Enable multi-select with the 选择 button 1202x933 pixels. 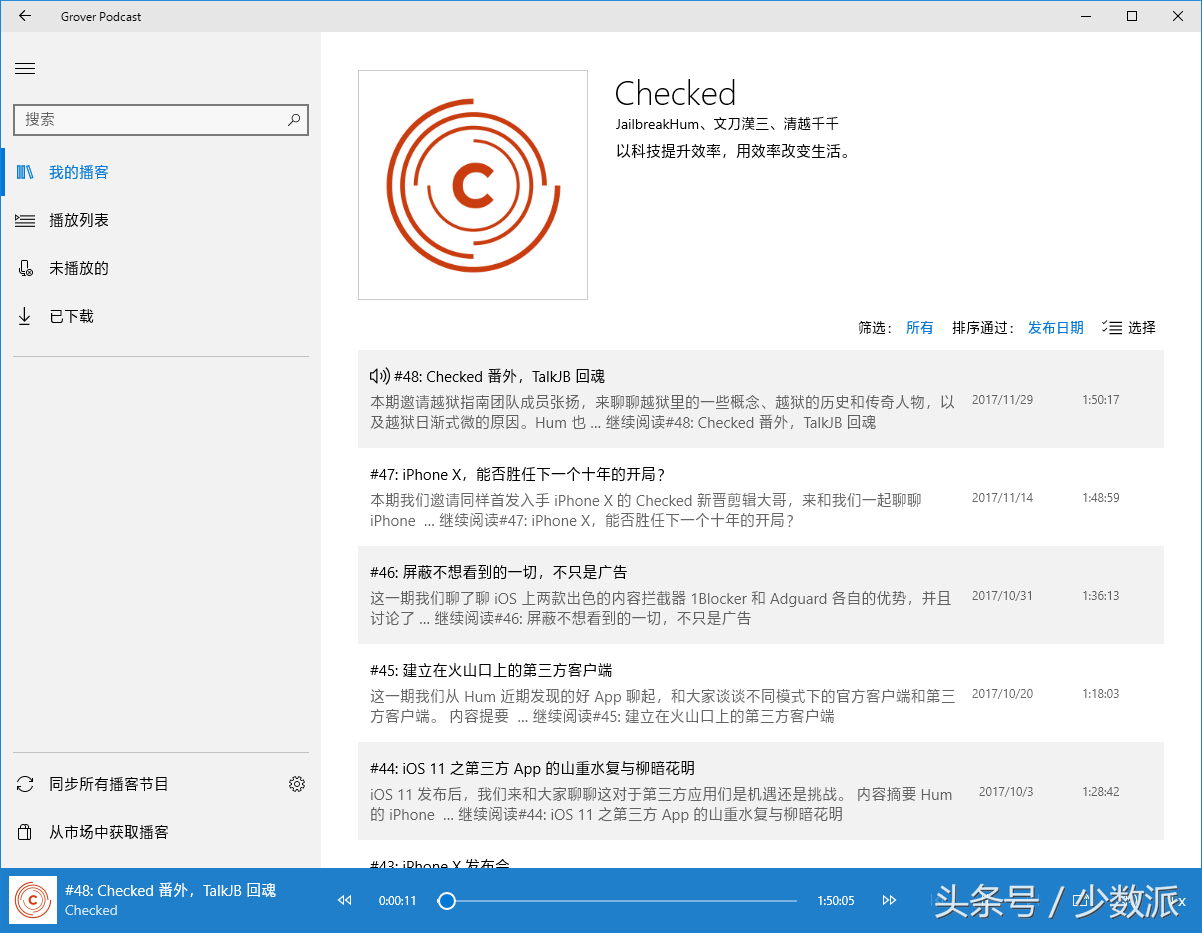pos(1129,327)
